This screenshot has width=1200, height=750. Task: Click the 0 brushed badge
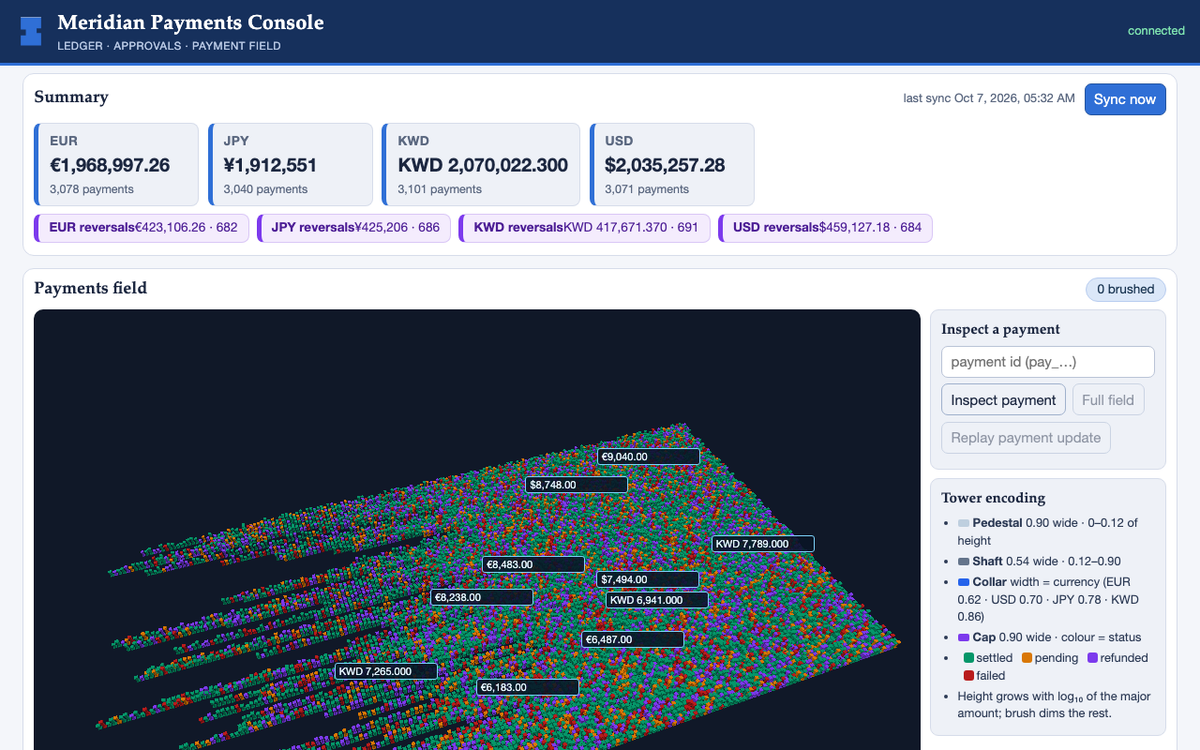[x=1126, y=289]
